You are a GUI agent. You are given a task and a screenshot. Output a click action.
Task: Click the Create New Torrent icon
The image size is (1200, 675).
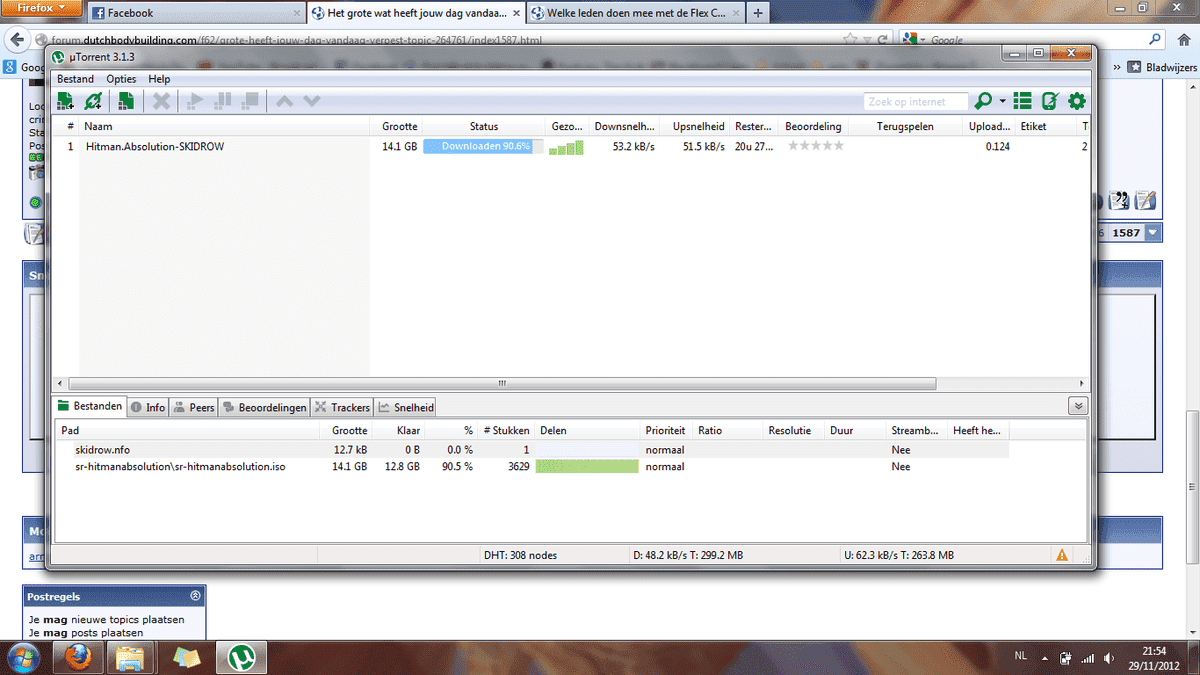[x=126, y=101]
